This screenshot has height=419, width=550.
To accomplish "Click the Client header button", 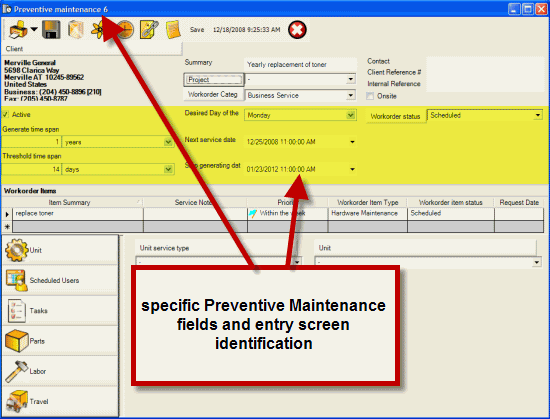I will pos(92,49).
